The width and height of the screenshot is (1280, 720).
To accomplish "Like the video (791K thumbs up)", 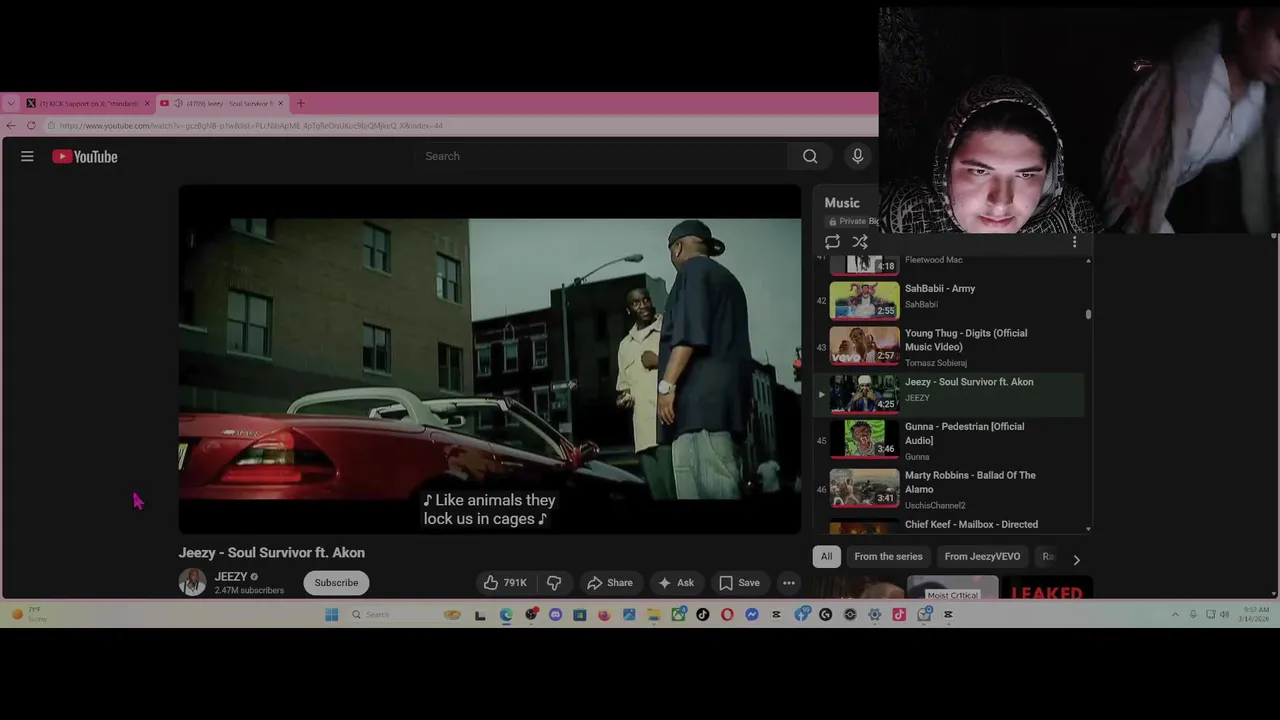I will [505, 583].
